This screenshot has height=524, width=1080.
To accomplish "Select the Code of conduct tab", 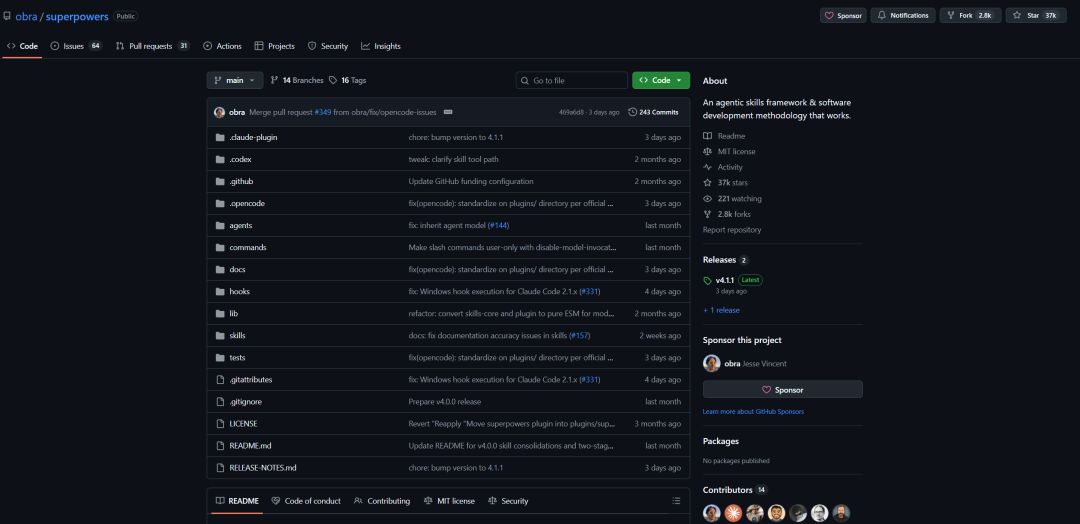I will (x=306, y=501).
